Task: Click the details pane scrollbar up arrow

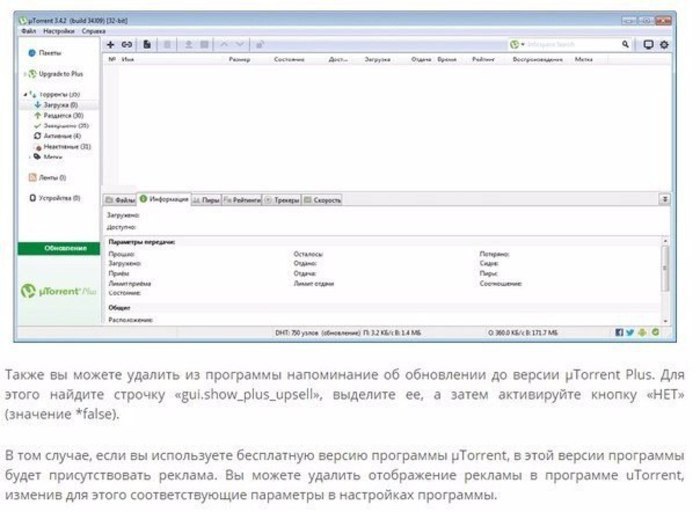Action: tap(665, 241)
